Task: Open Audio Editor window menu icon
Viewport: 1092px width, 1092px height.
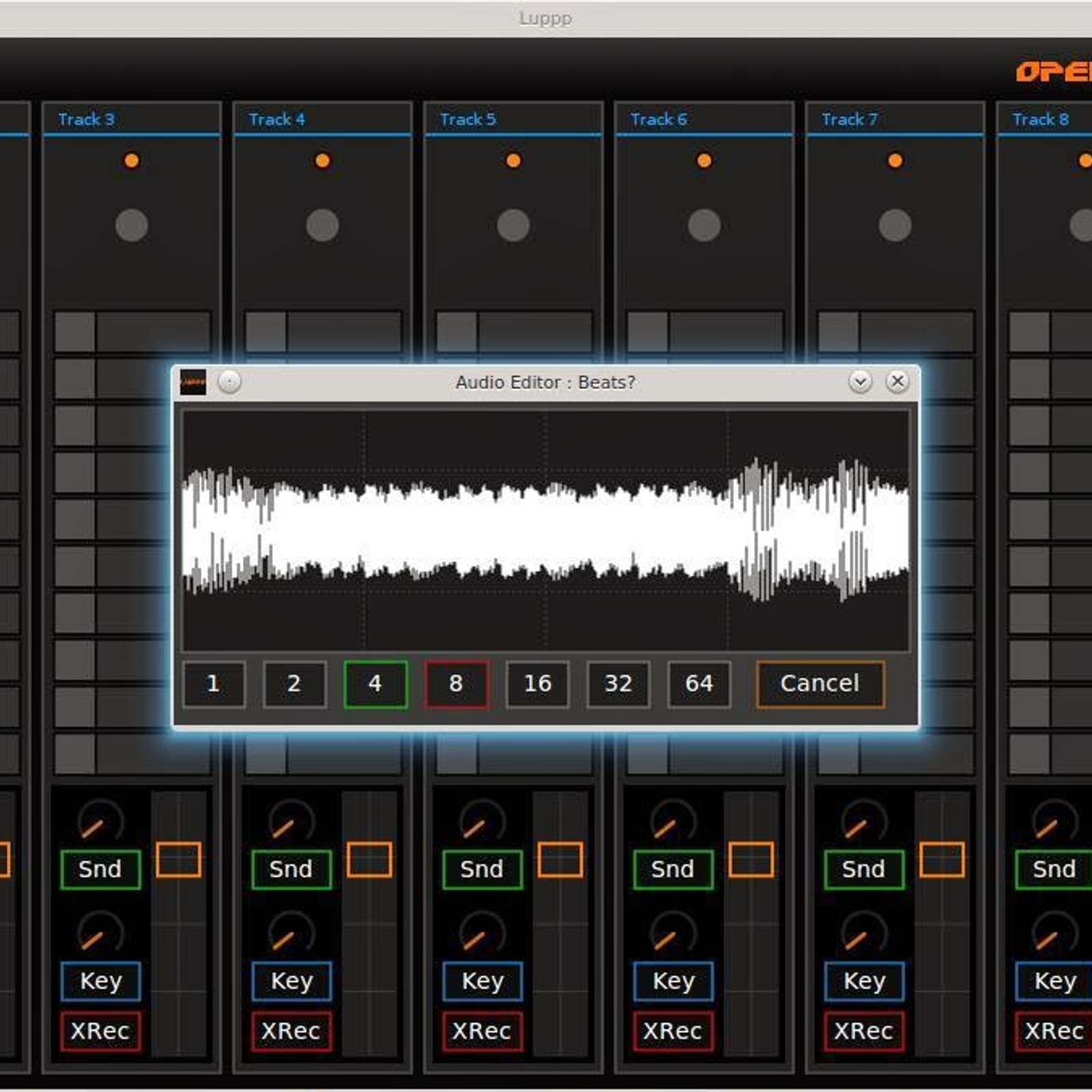Action: tap(193, 382)
